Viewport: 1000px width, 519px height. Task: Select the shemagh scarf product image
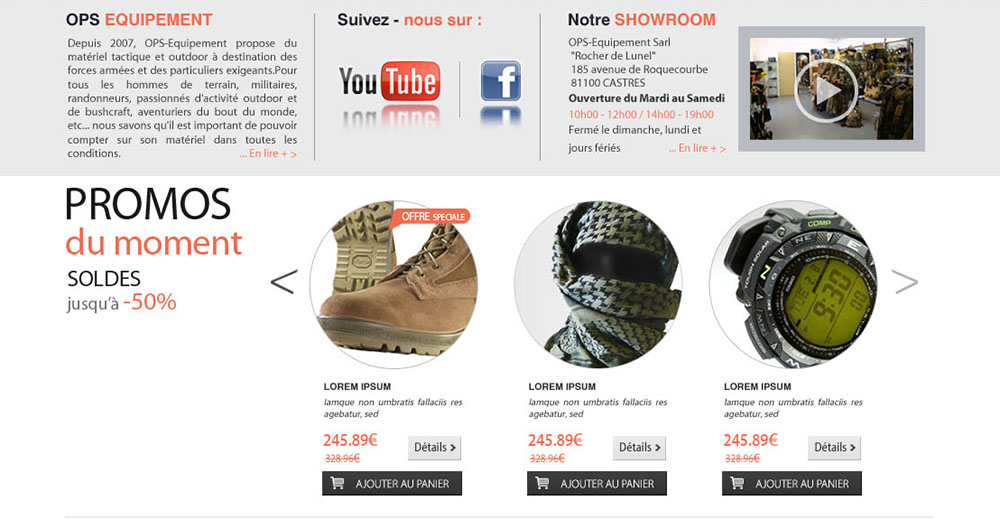pyautogui.click(x=598, y=284)
